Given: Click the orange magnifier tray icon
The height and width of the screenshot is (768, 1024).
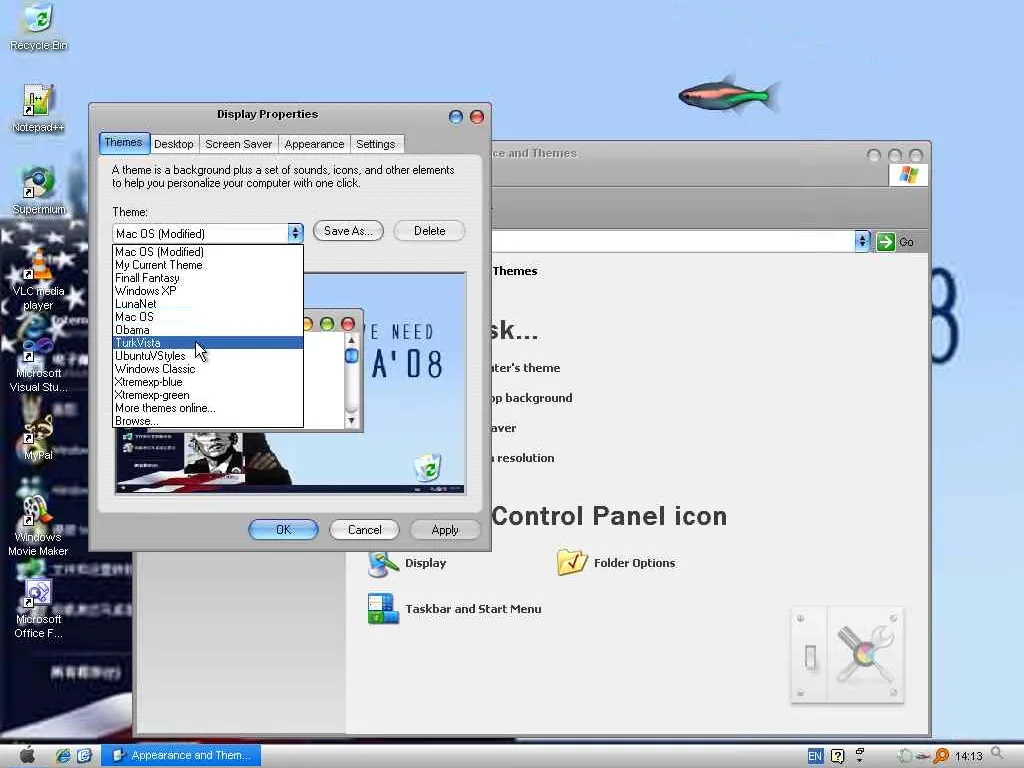Looking at the screenshot, I should pyautogui.click(x=941, y=756).
